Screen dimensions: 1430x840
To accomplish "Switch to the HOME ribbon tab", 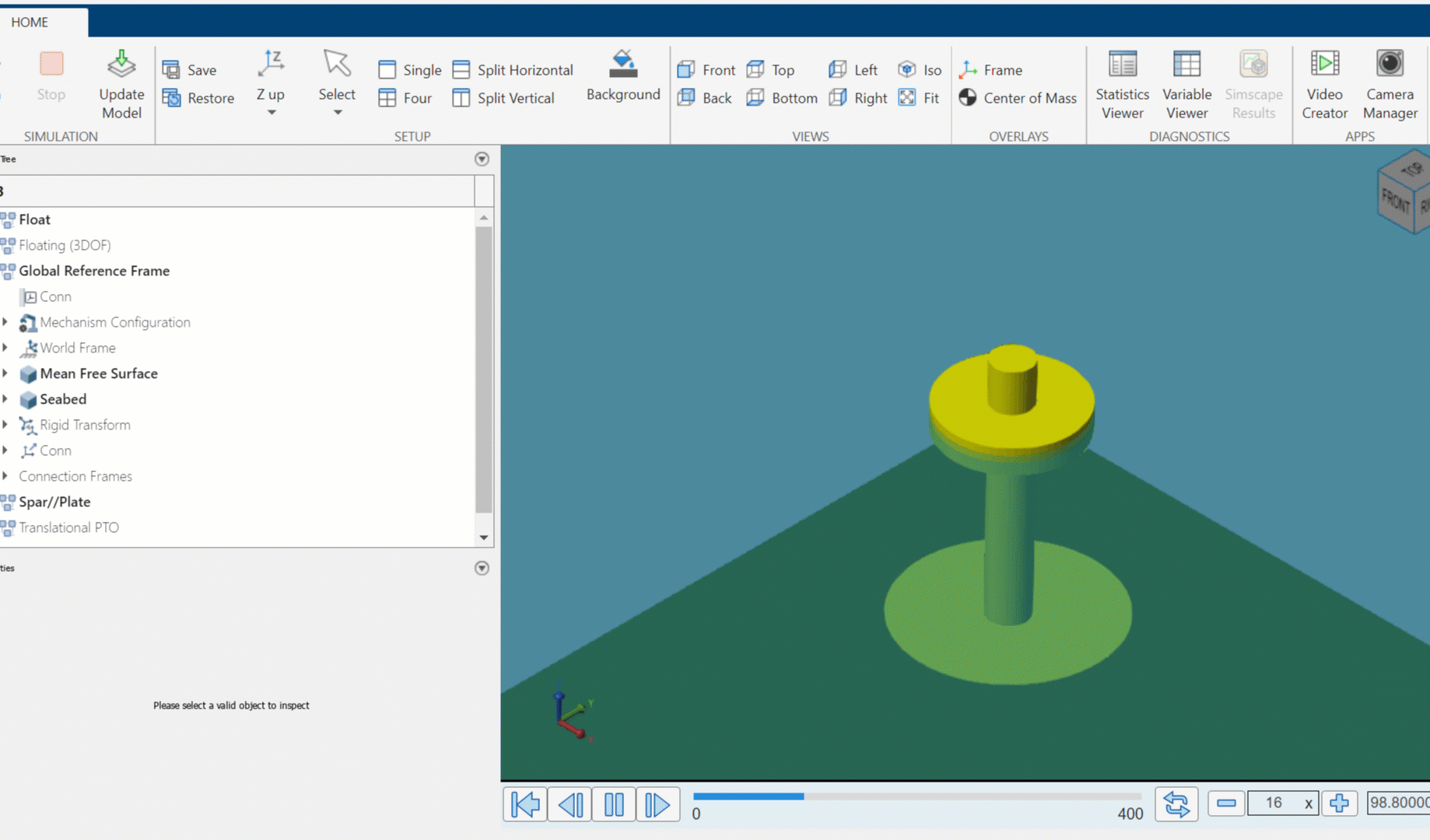I will click(x=31, y=22).
